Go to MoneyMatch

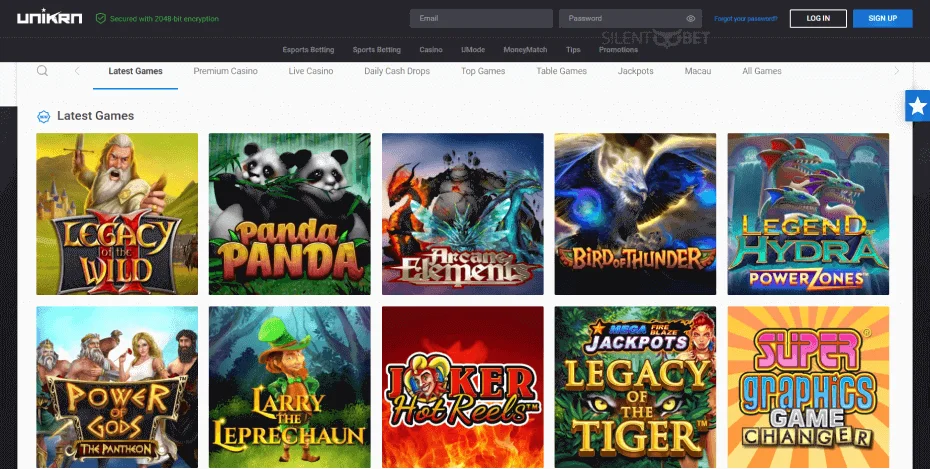(x=525, y=50)
